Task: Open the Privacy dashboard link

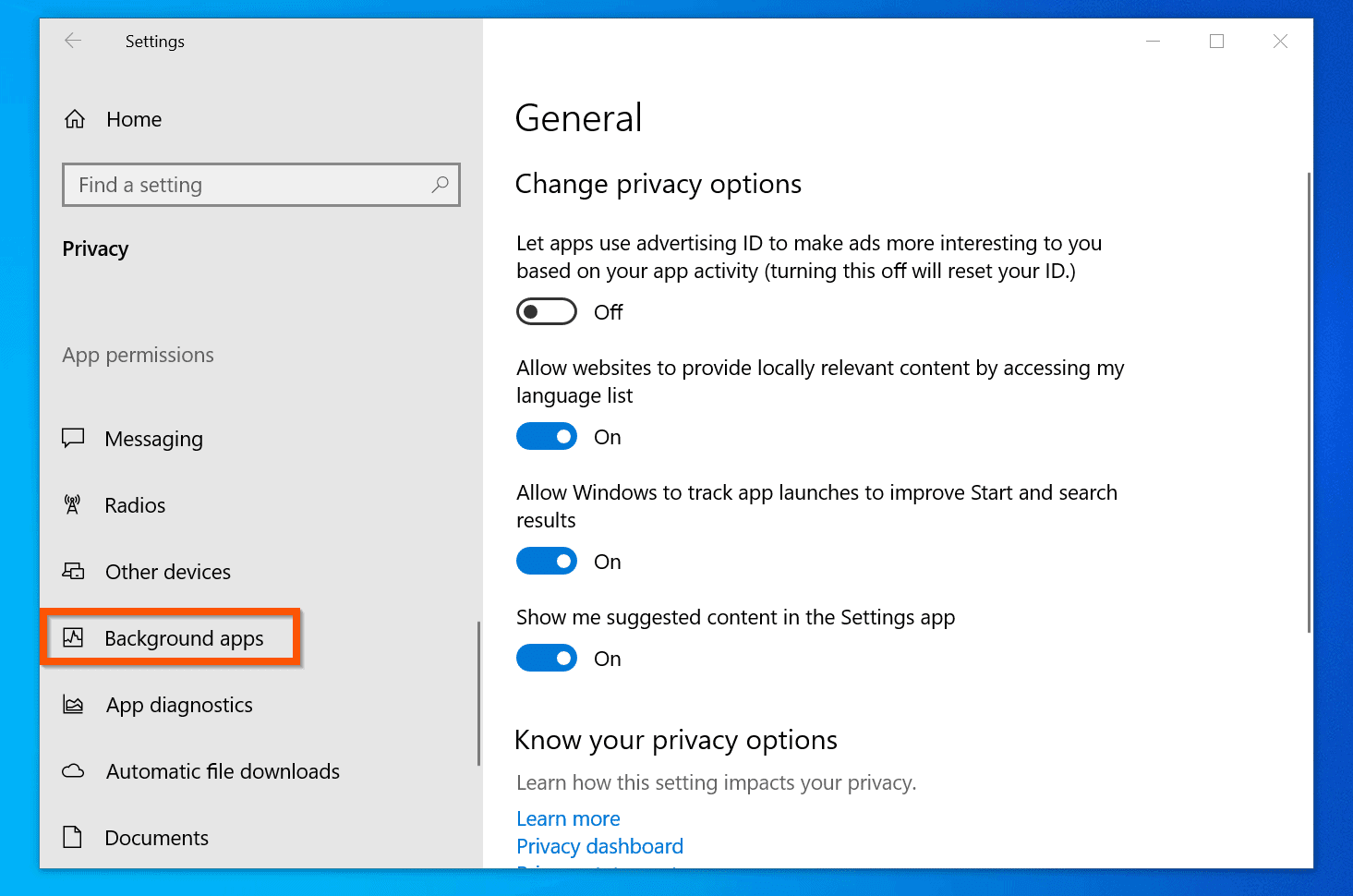Action: 599,846
